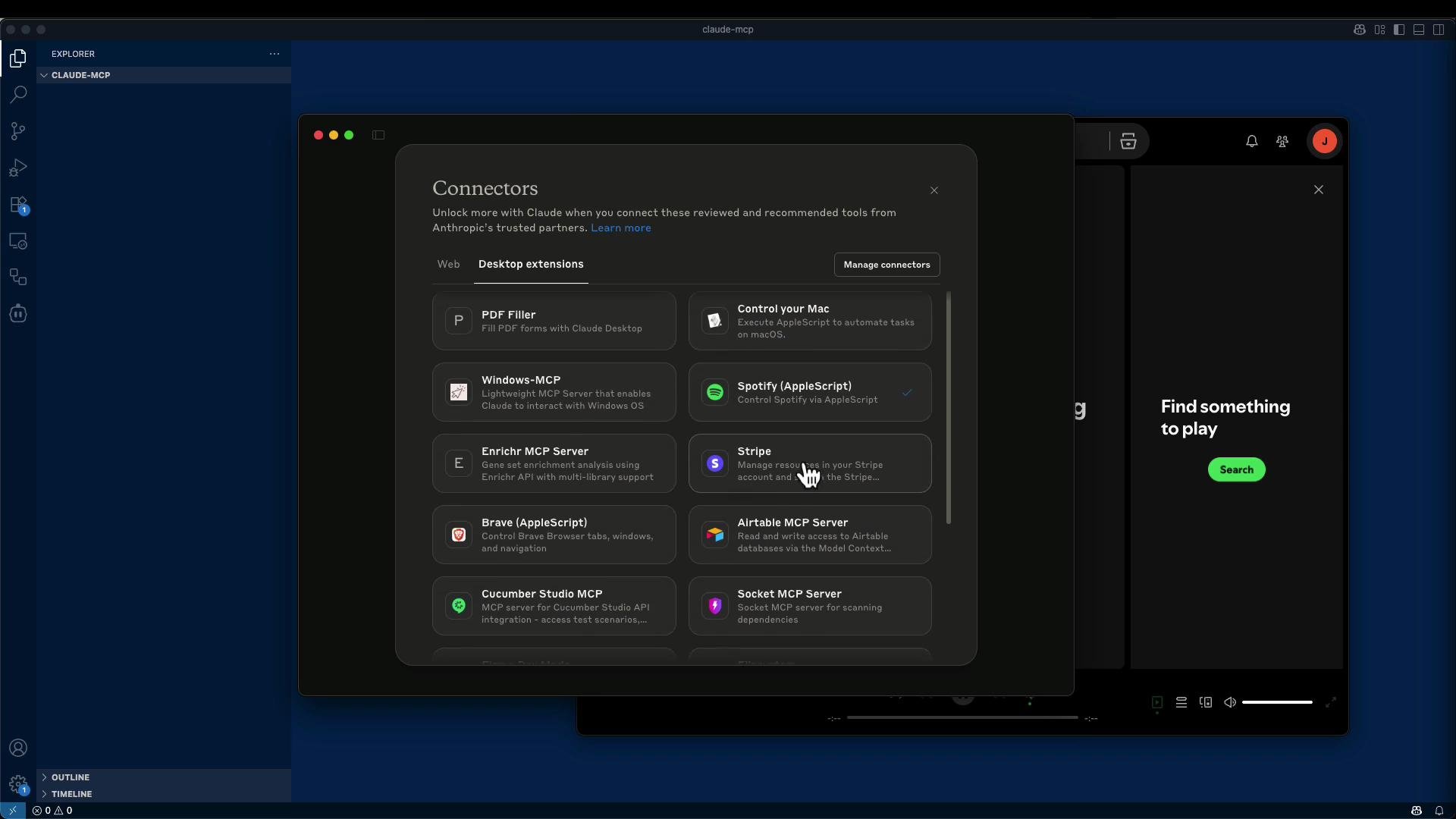Toggle Spotify full screen icon
The image size is (1456, 819).
point(1331,702)
